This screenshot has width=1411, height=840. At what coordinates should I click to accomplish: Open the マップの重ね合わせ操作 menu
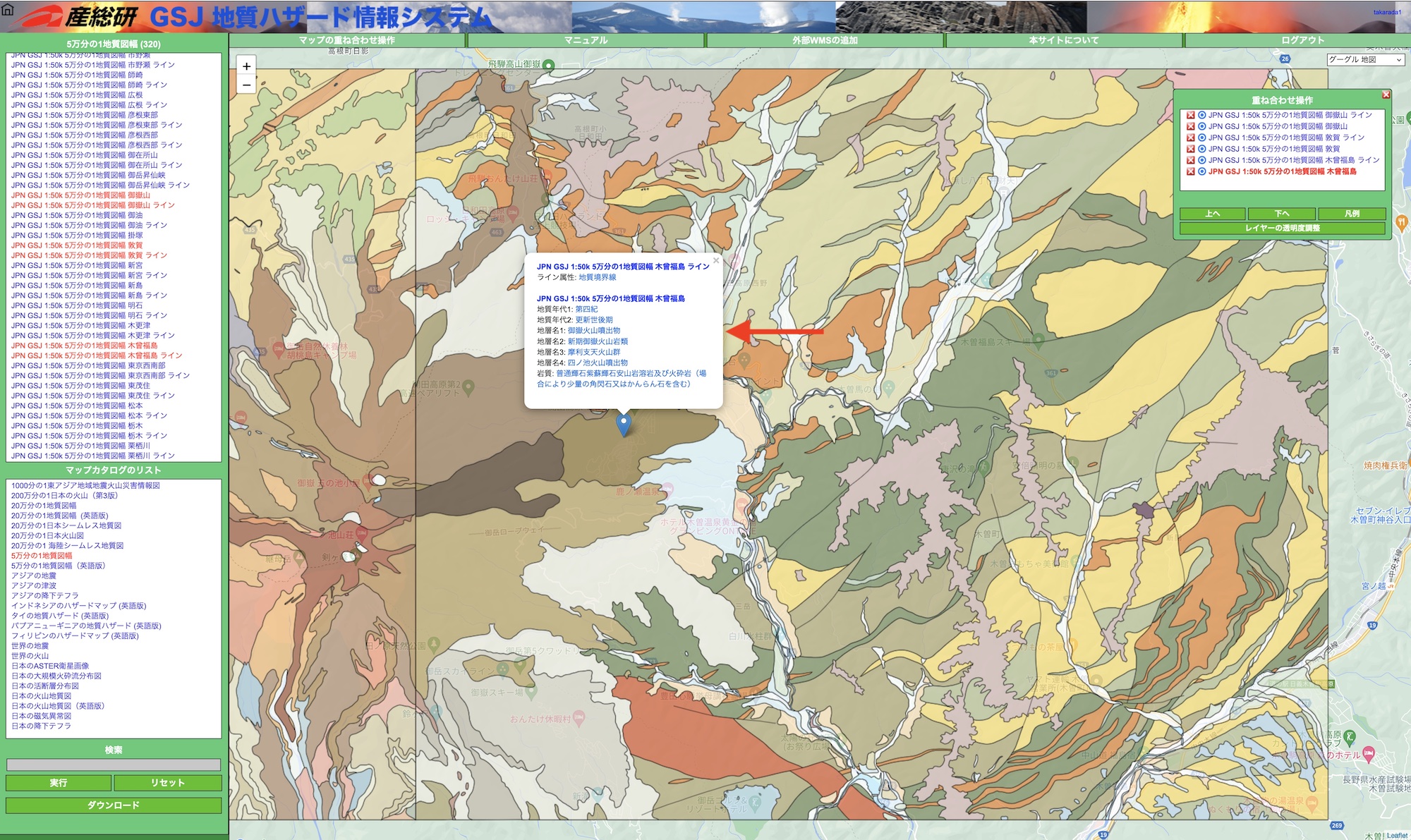pyautogui.click(x=346, y=40)
